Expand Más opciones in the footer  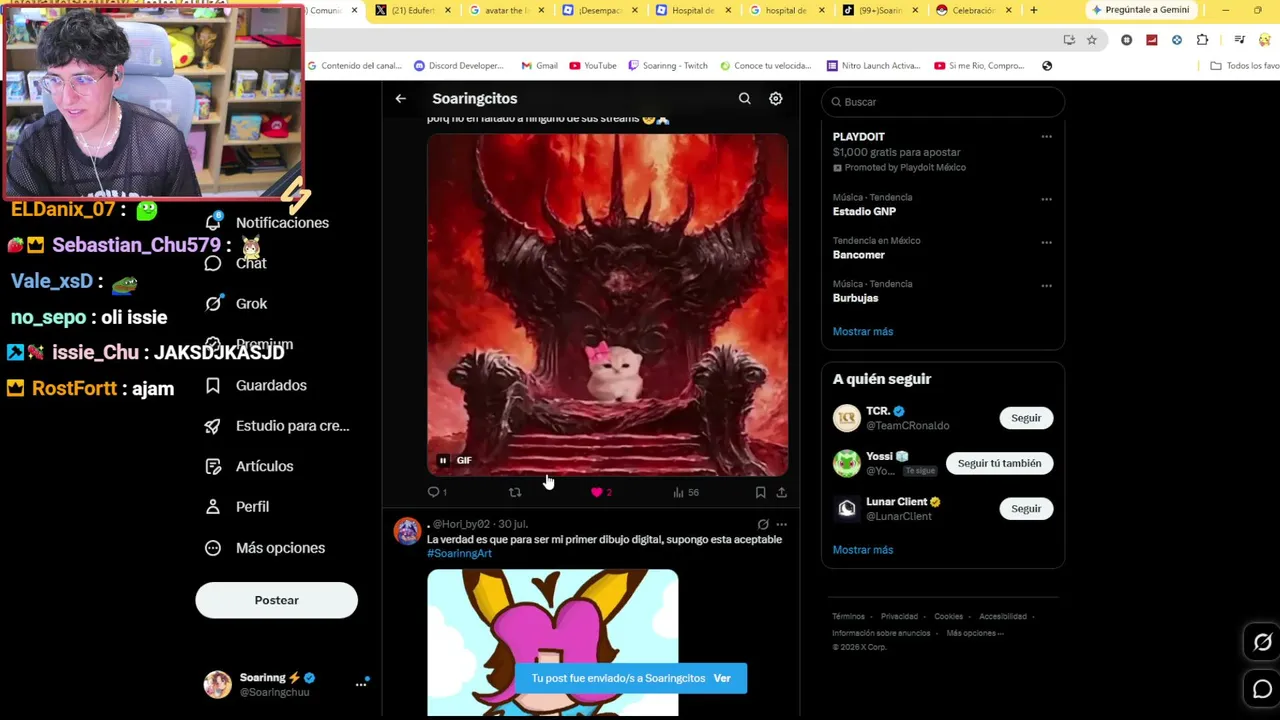tap(975, 633)
